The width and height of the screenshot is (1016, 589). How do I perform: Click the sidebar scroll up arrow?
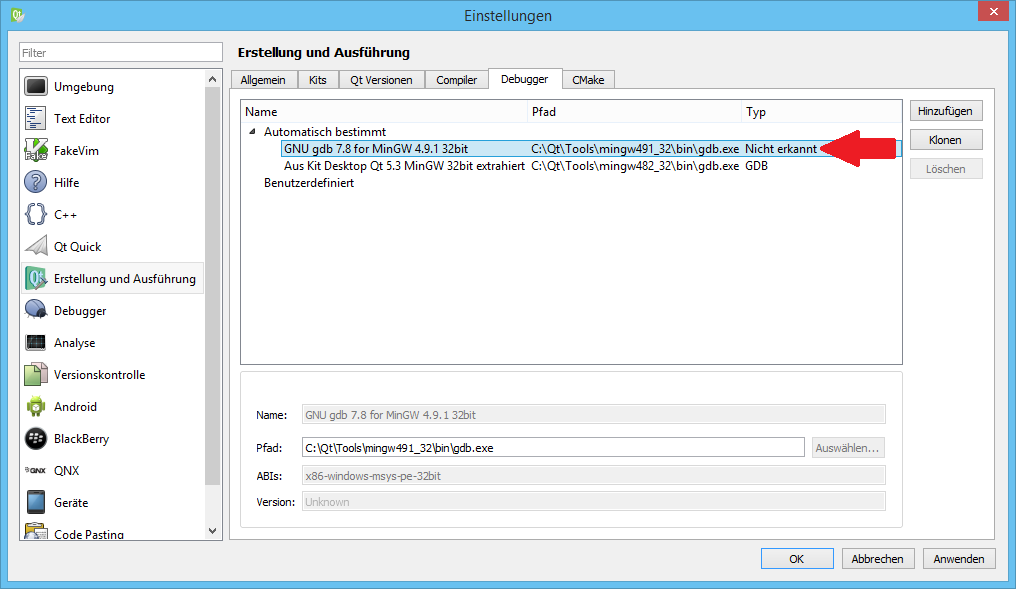[213, 79]
